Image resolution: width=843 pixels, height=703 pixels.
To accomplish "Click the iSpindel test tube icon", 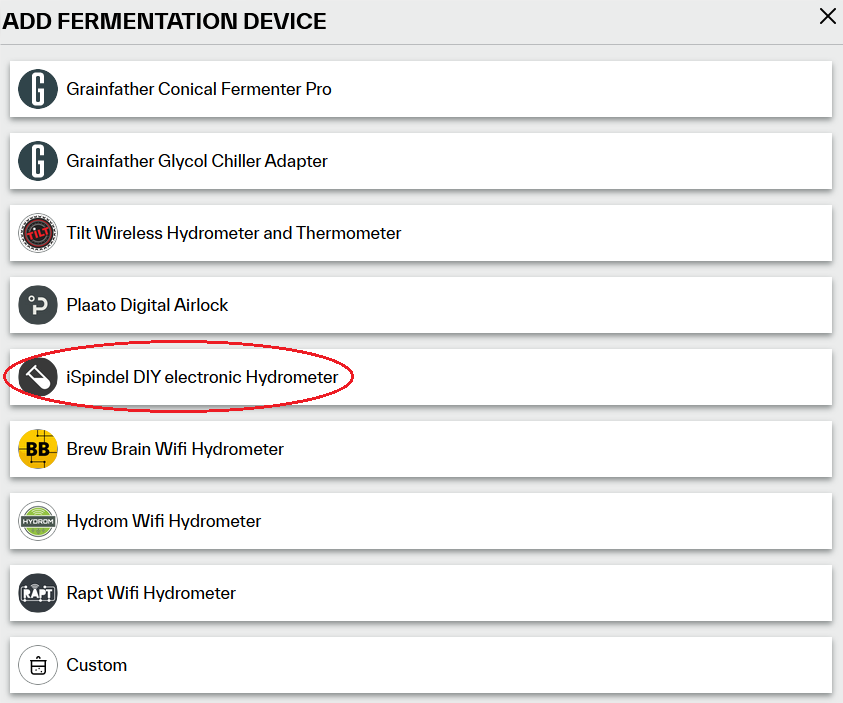I will (x=38, y=377).
